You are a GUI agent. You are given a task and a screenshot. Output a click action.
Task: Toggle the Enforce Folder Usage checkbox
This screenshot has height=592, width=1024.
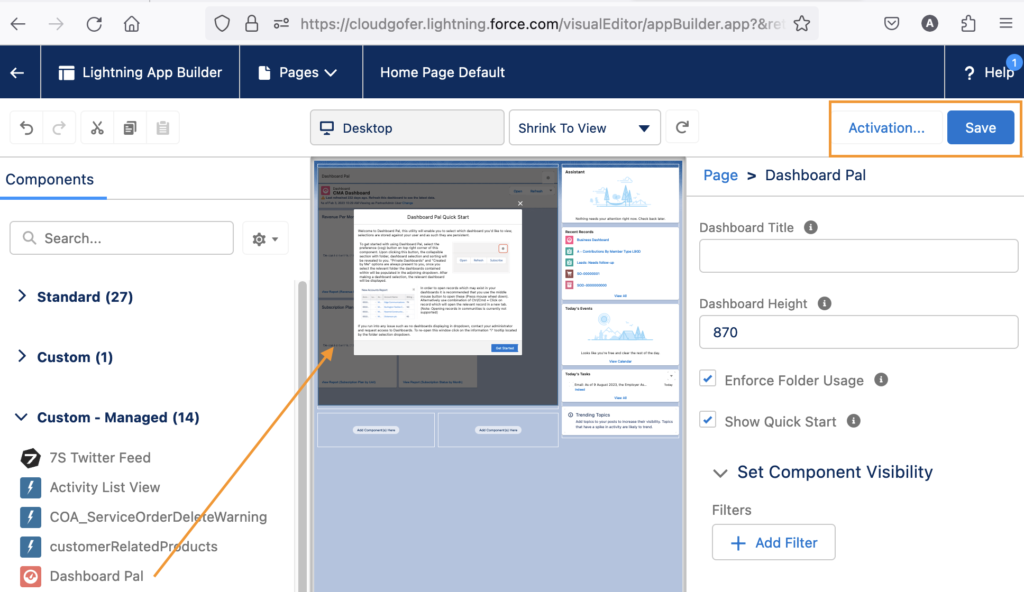click(x=707, y=379)
